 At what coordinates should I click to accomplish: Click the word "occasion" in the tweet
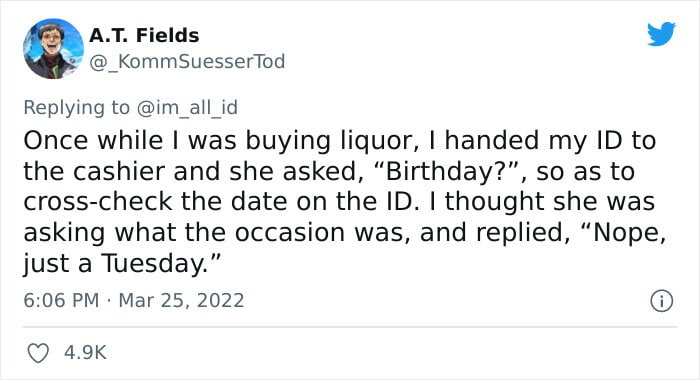tap(290, 232)
